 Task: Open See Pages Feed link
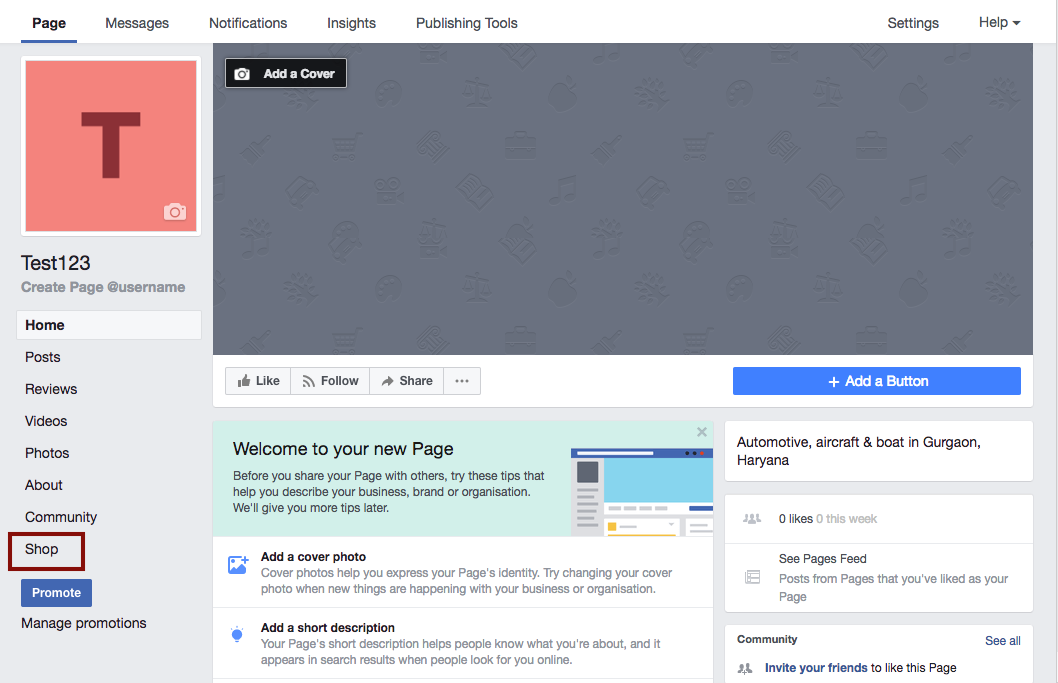(823, 559)
